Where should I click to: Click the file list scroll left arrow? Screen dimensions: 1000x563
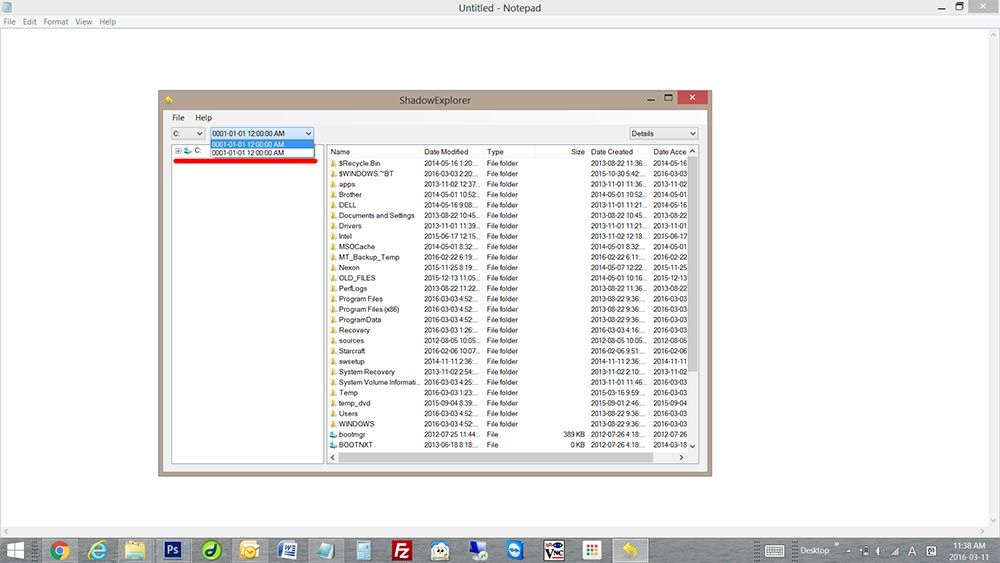(x=333, y=457)
